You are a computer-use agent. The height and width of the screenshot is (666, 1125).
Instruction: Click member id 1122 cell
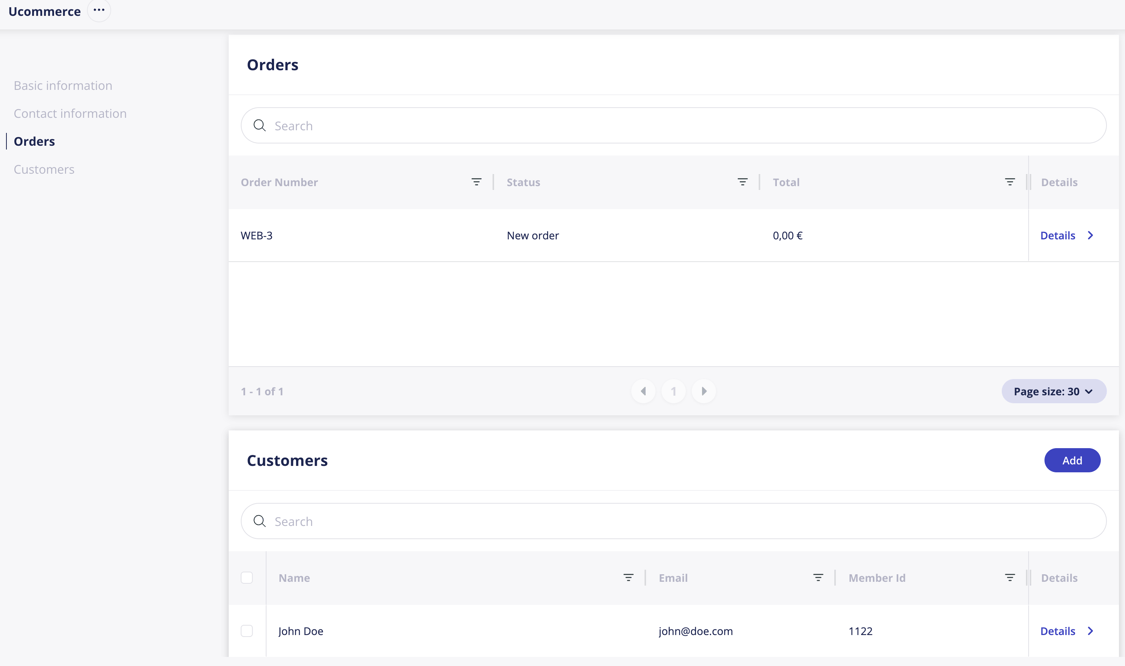[x=860, y=631]
